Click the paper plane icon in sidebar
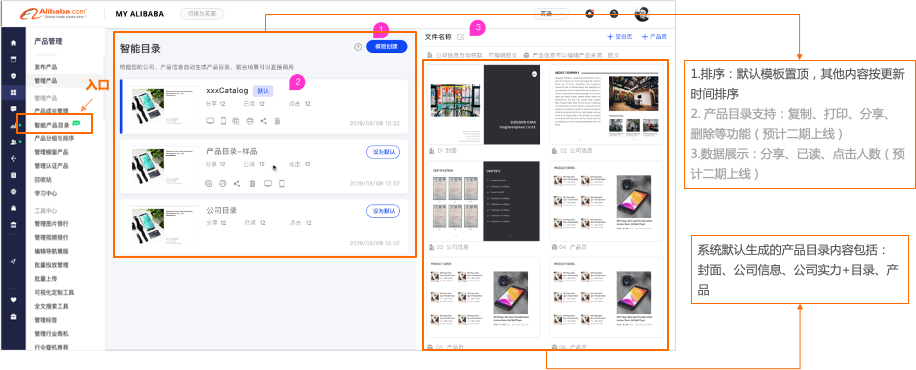The height and width of the screenshot is (370, 916). (13, 261)
